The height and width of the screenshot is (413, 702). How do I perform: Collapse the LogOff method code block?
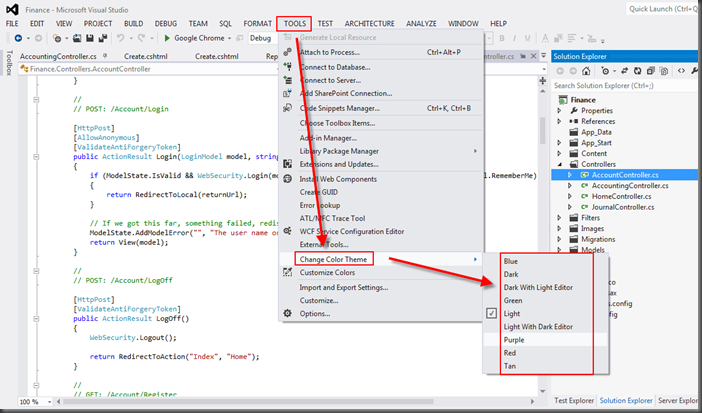coord(36,318)
